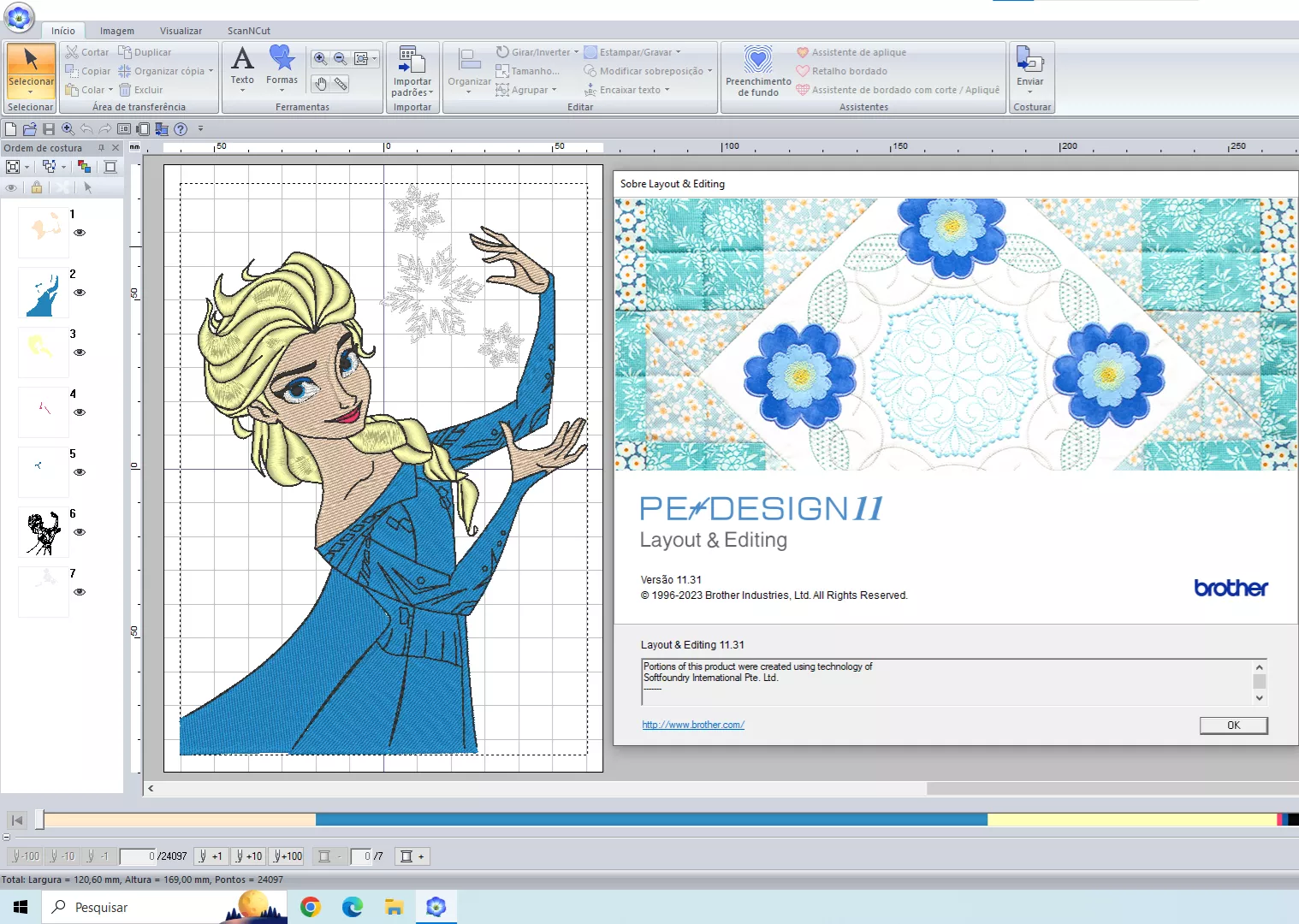Click the Excluir button
Image resolution: width=1299 pixels, height=924 pixels.
point(141,90)
